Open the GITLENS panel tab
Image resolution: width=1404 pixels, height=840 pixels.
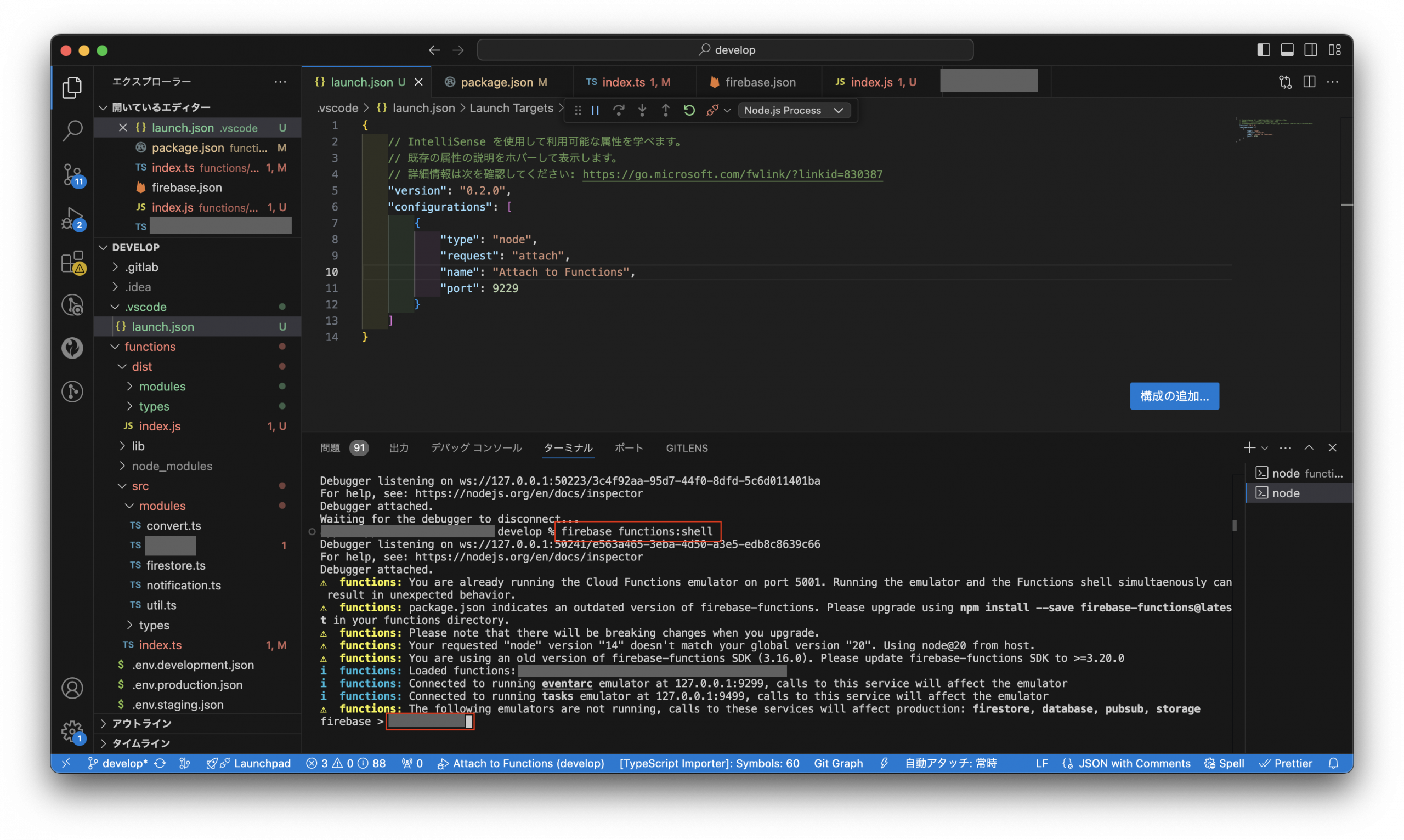pyautogui.click(x=687, y=448)
